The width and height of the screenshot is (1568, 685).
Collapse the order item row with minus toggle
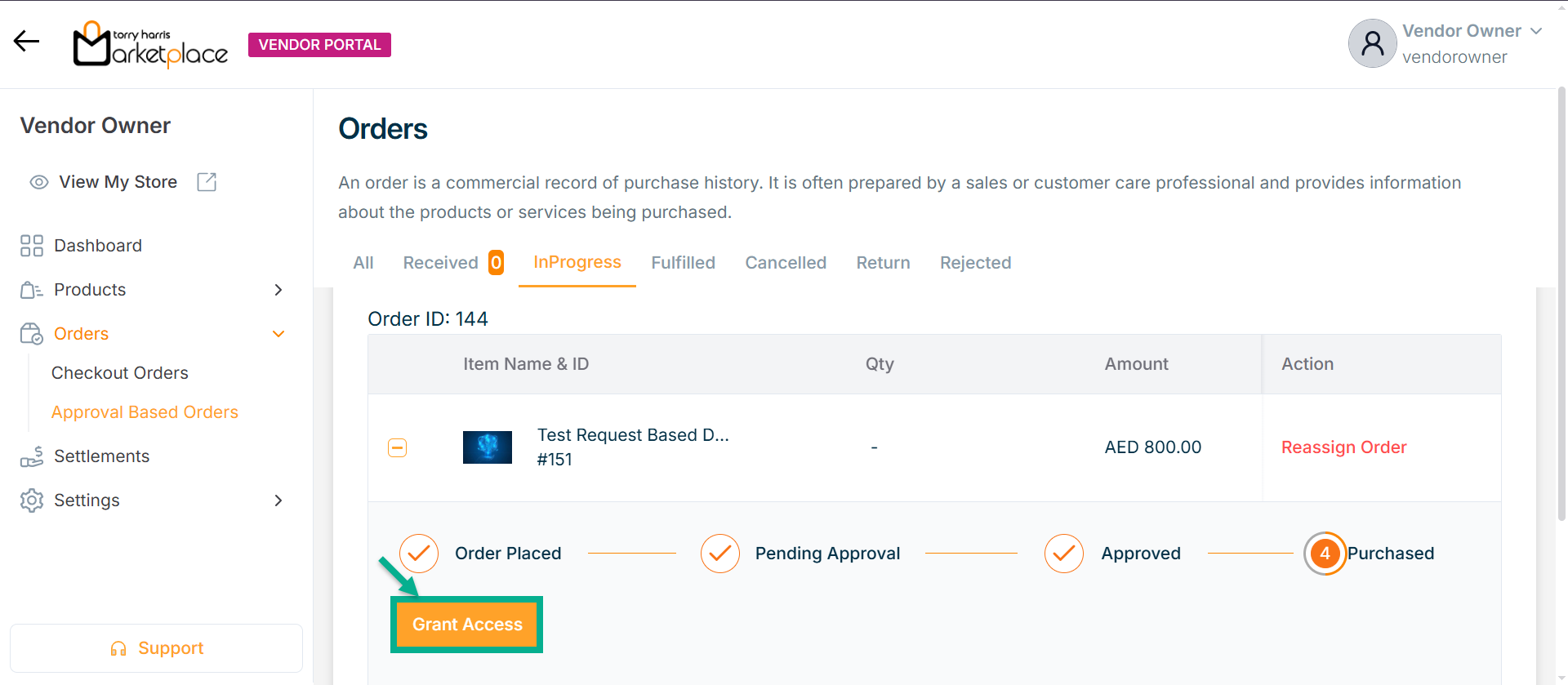(x=398, y=447)
